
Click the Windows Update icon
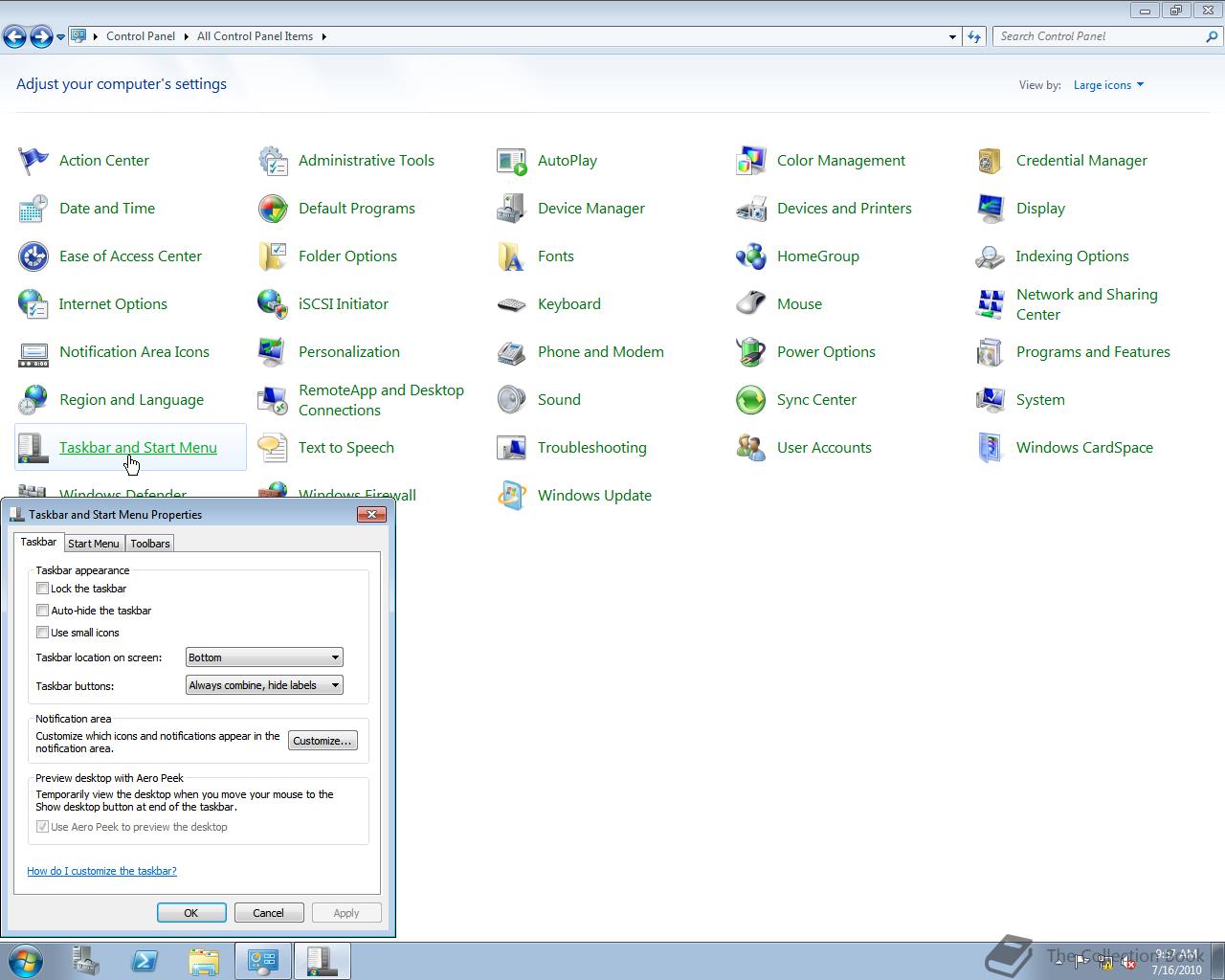click(x=512, y=496)
